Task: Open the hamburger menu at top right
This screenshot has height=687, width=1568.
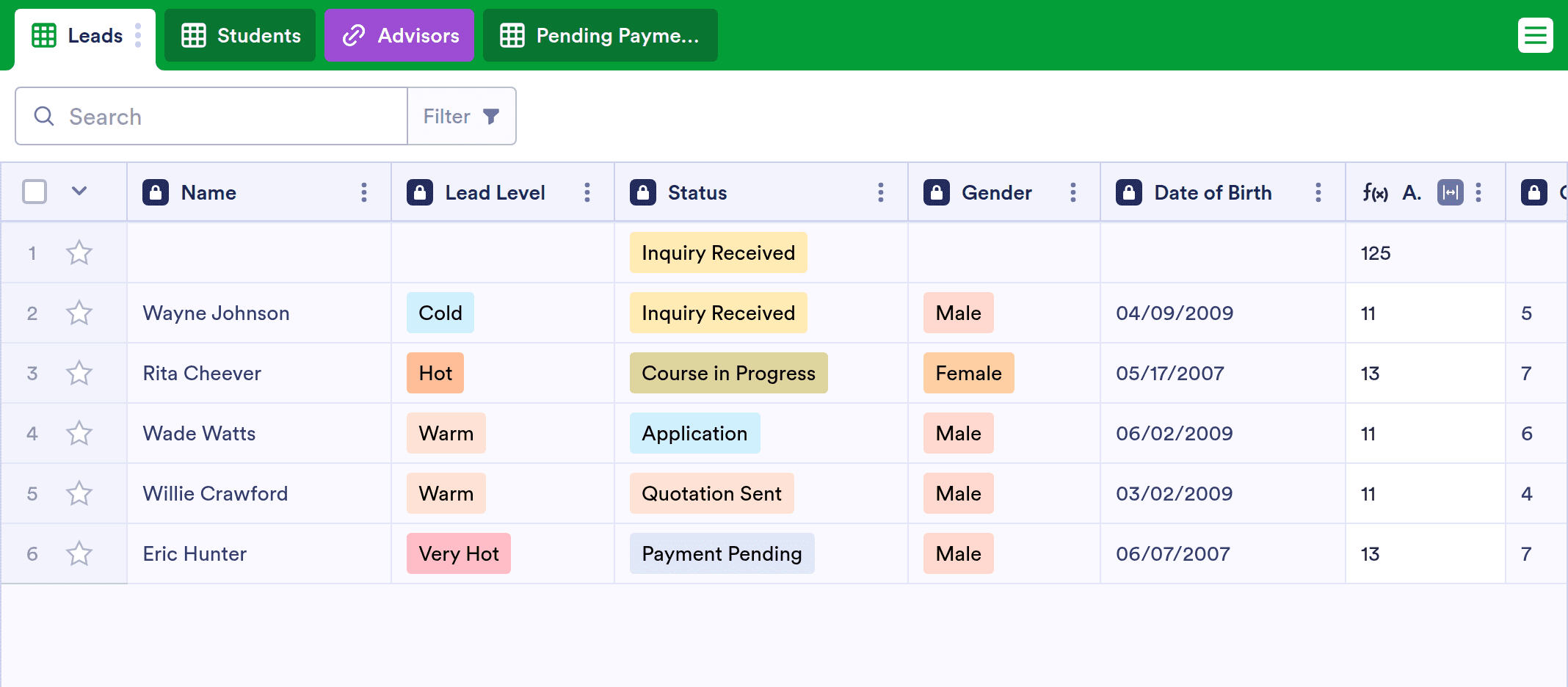Action: pyautogui.click(x=1535, y=35)
